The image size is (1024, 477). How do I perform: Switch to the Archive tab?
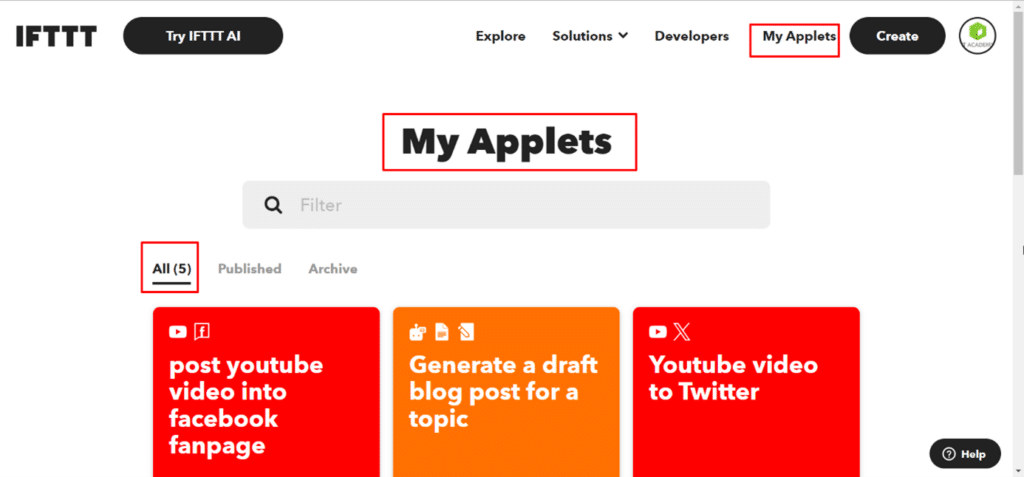click(333, 269)
